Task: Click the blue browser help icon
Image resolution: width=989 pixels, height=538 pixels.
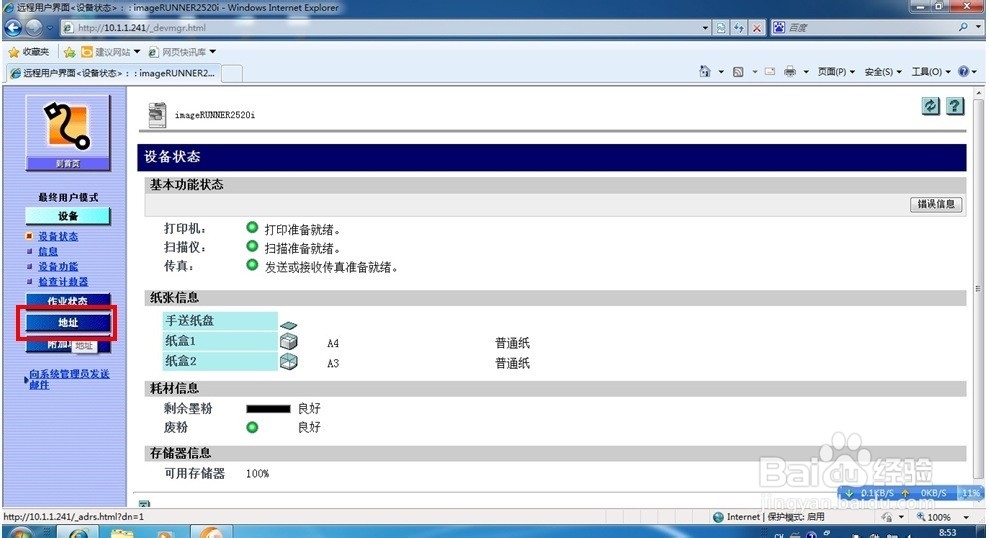Action: tap(963, 72)
